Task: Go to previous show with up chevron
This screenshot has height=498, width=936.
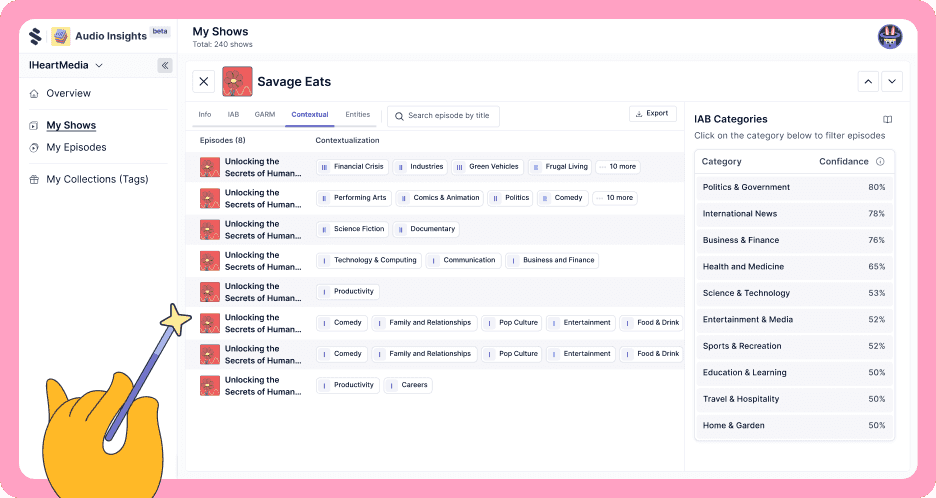Action: (x=868, y=82)
